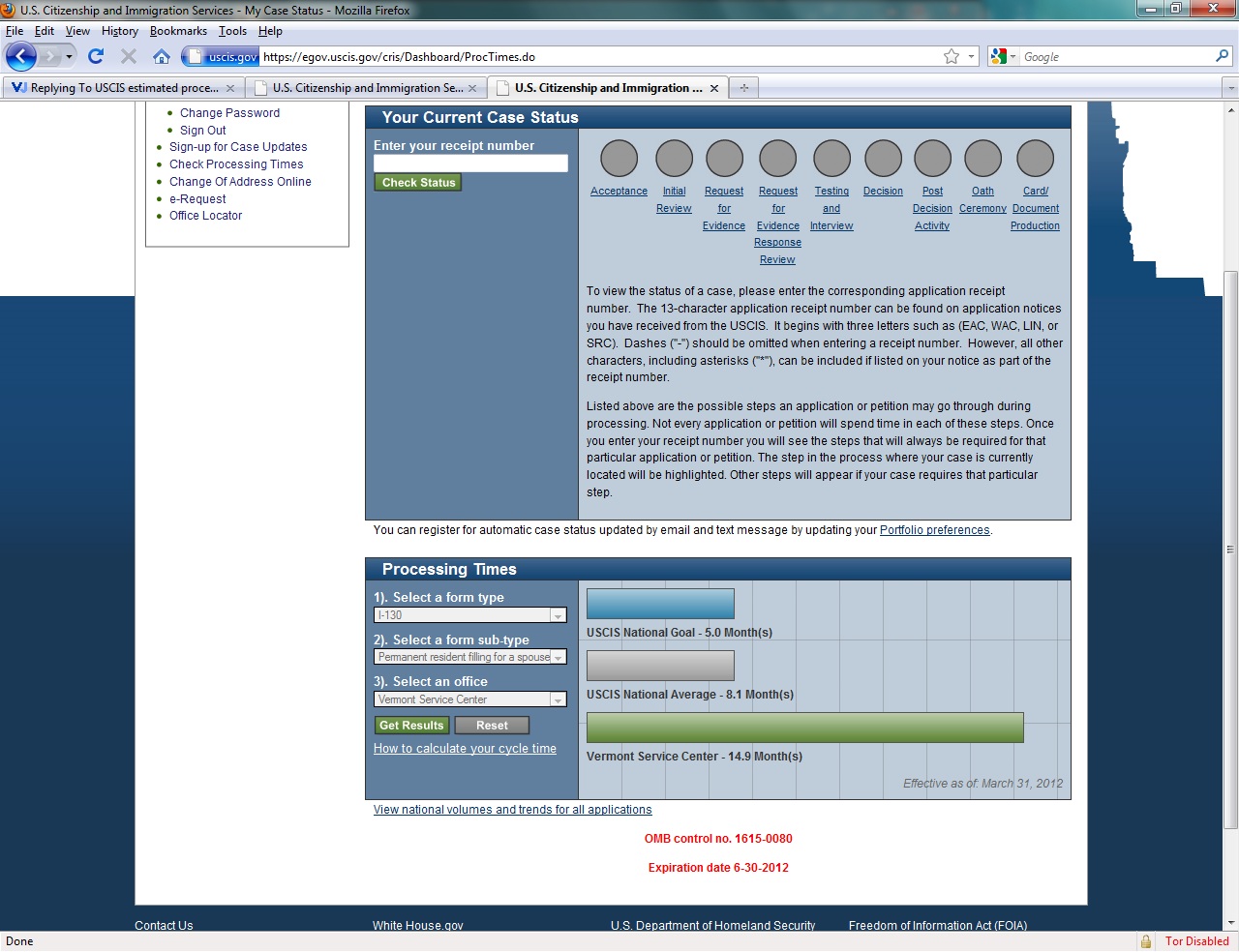
Task: Open the Edit menu
Action: click(x=45, y=31)
